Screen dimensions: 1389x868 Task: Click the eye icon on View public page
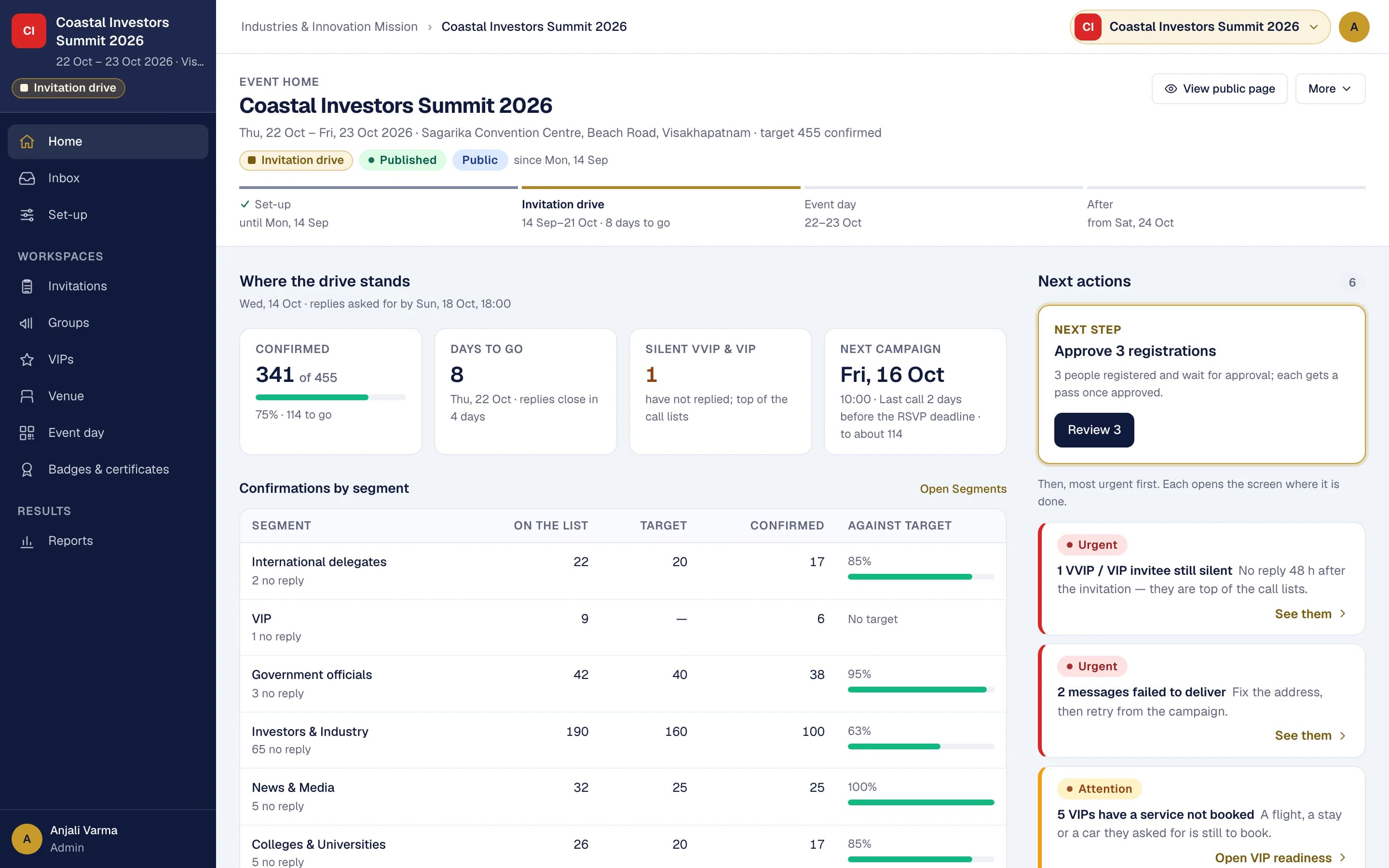[x=1171, y=88]
